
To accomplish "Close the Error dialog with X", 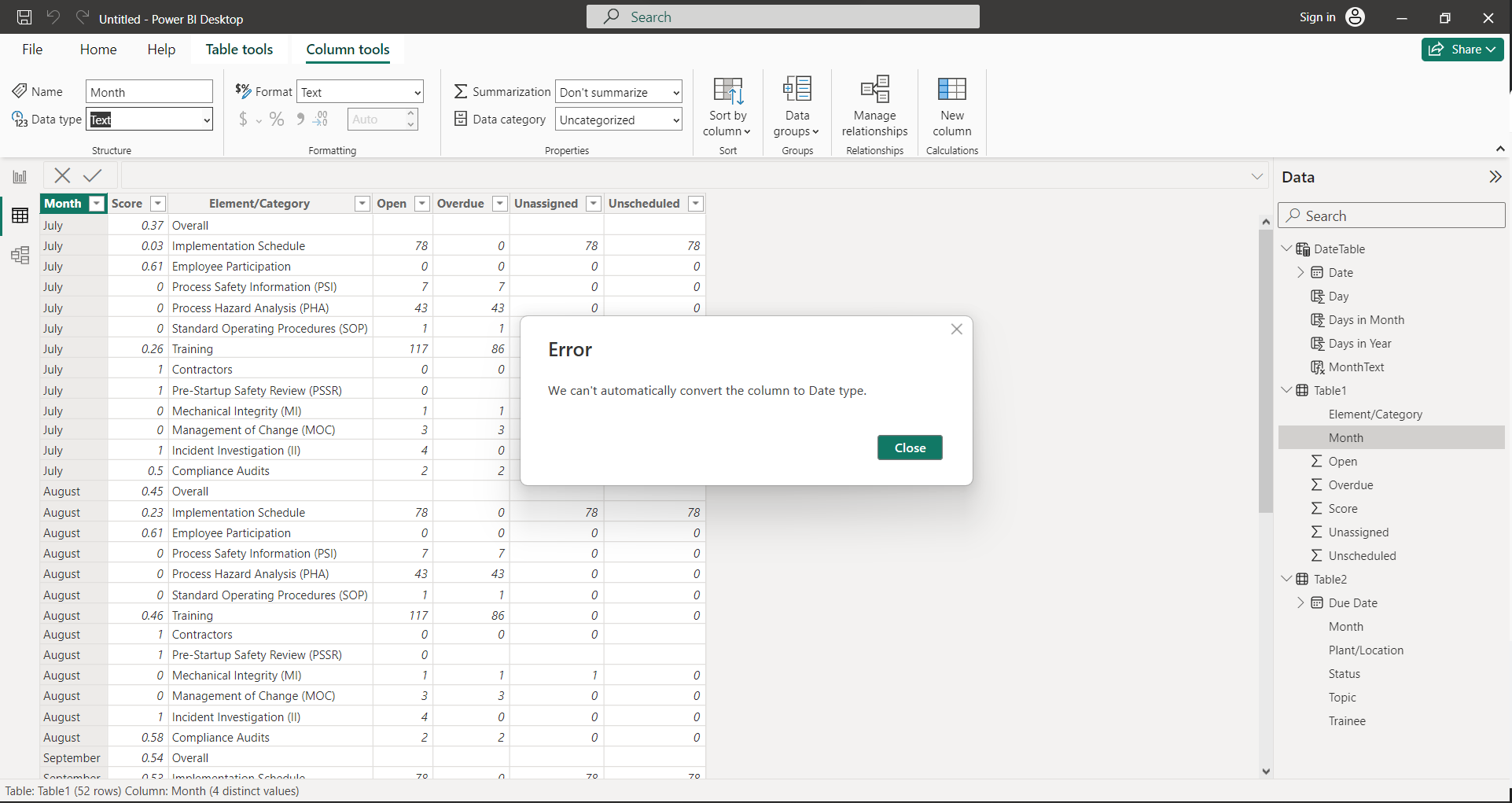I will [956, 330].
